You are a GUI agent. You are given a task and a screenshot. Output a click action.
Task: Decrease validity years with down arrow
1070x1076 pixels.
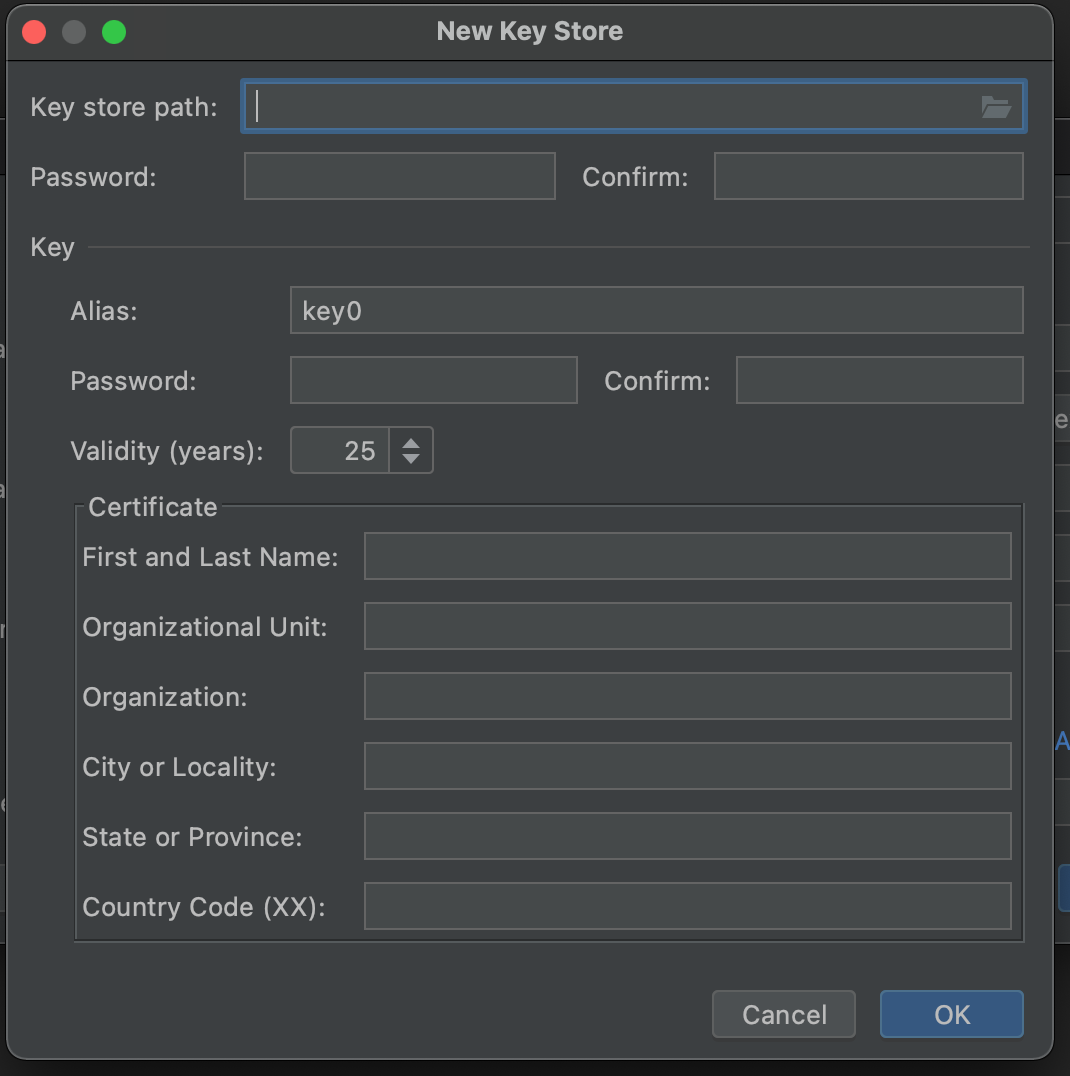click(x=411, y=460)
